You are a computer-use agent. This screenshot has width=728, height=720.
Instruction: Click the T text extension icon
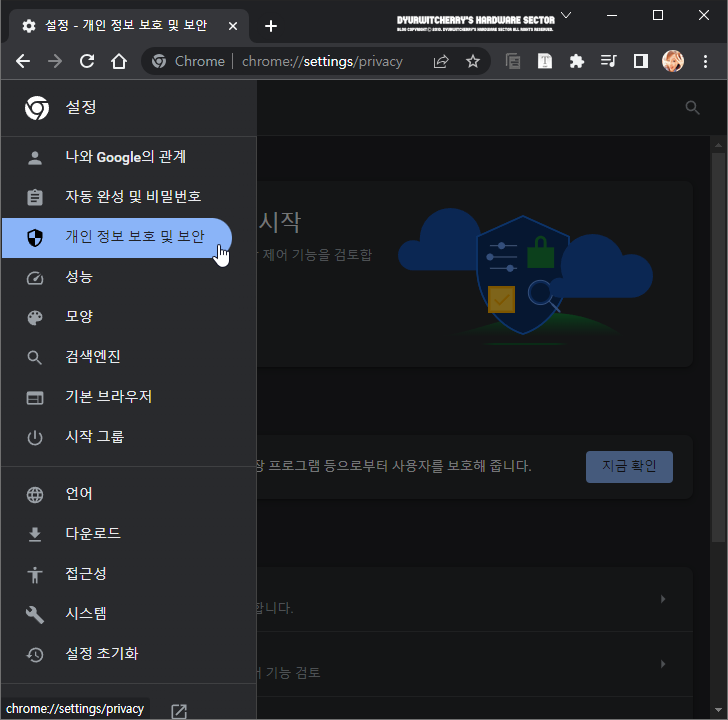click(545, 61)
